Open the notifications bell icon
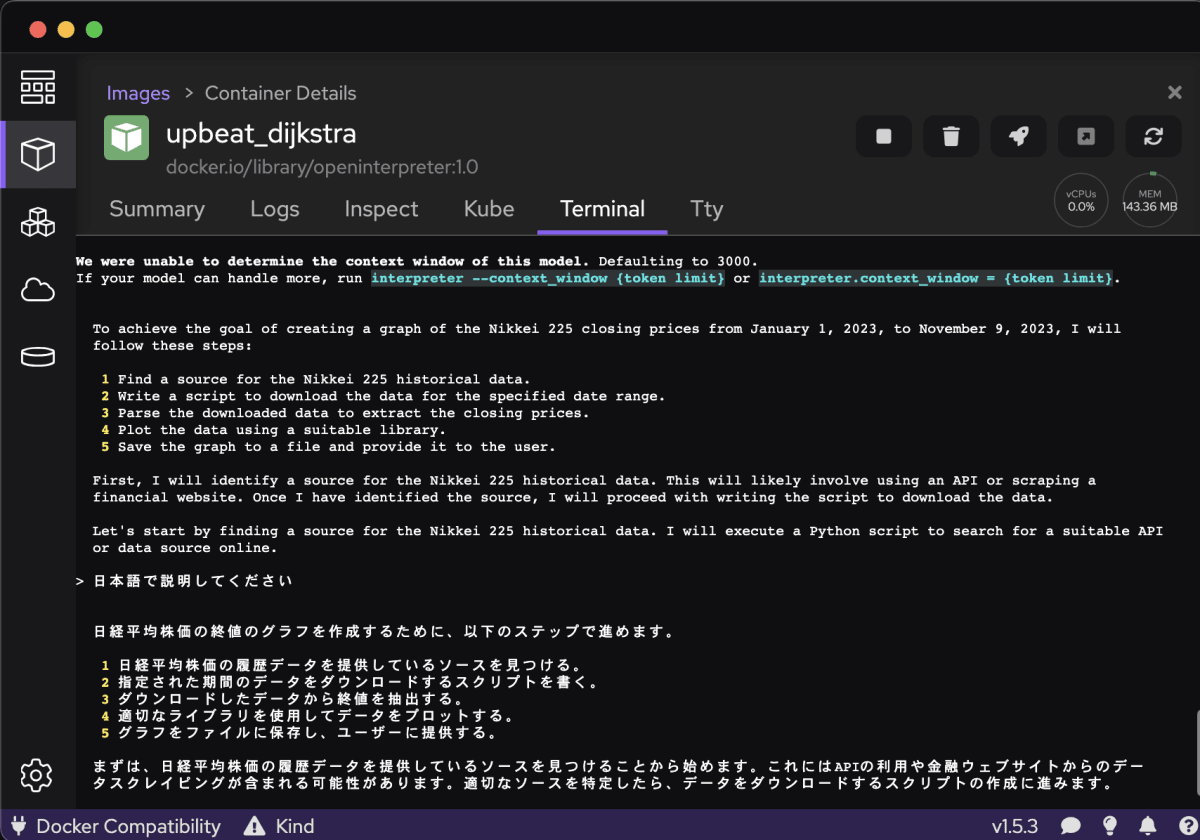The height and width of the screenshot is (840, 1200). (1149, 826)
